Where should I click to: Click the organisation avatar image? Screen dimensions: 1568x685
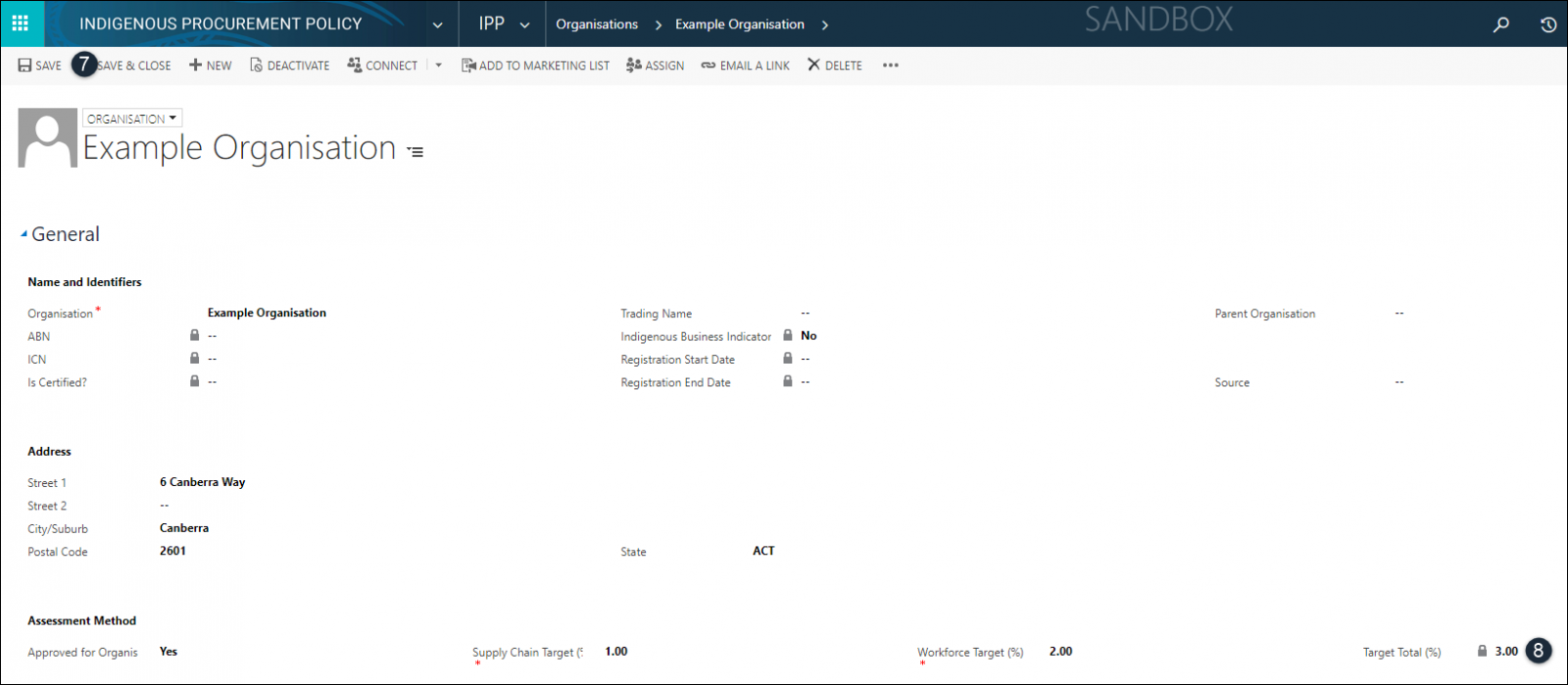[x=47, y=137]
